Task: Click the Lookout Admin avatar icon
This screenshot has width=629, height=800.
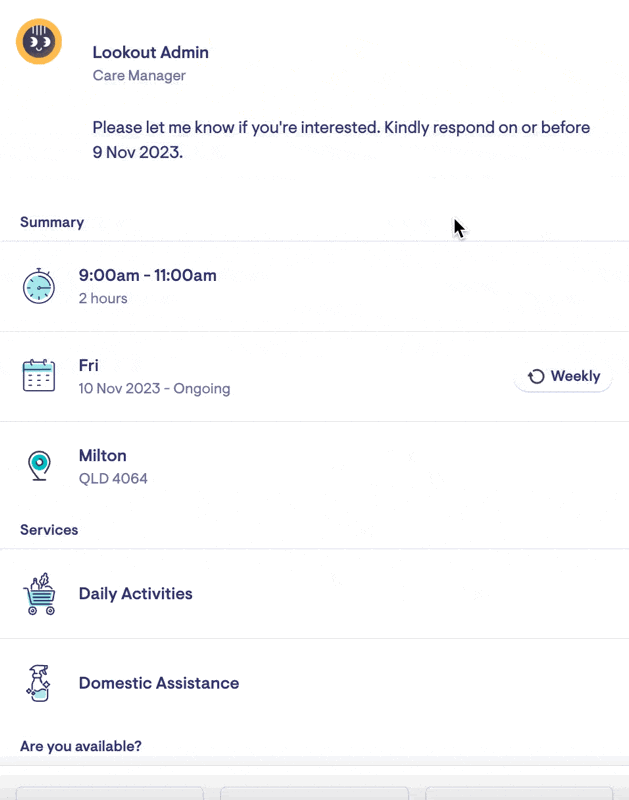Action: click(39, 42)
